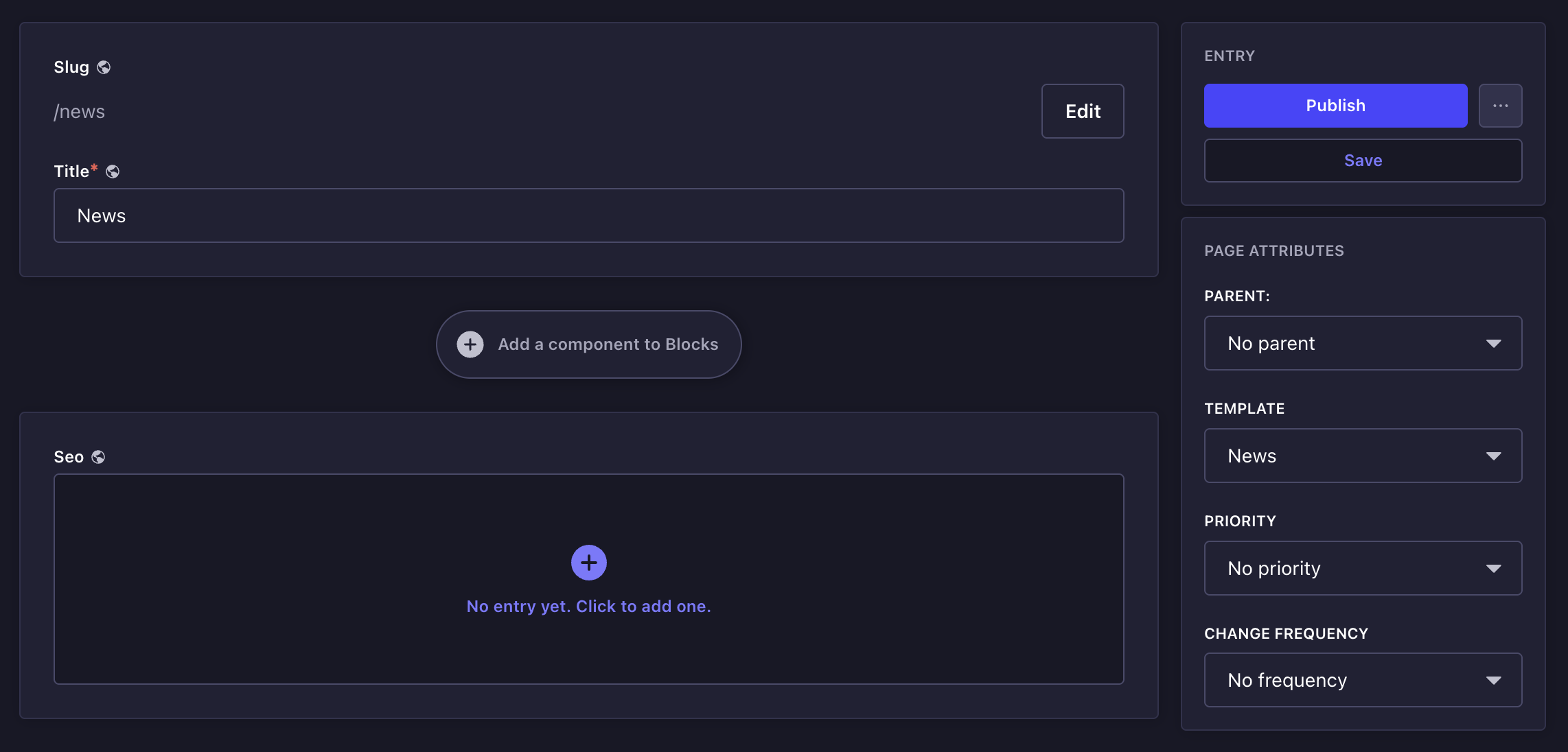Viewport: 1568px width, 752px height.
Task: Click the Save button
Action: point(1363,161)
